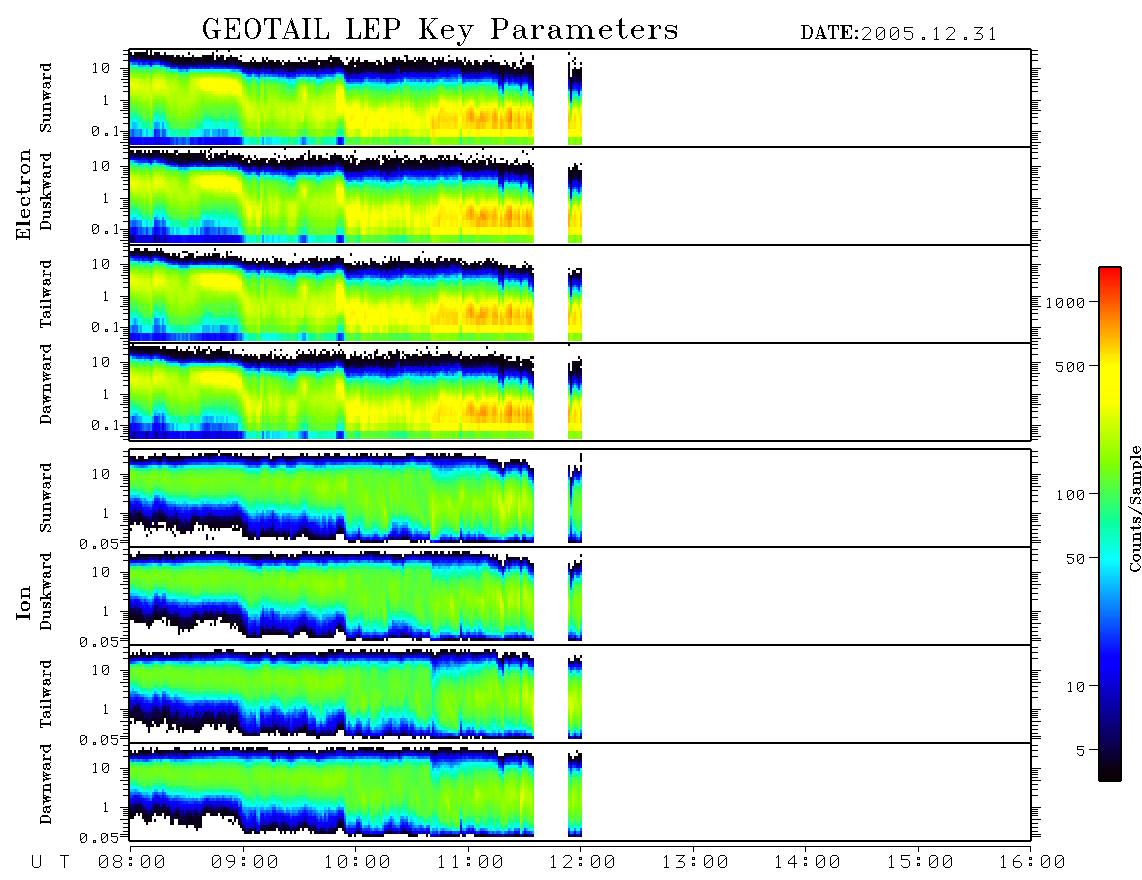Click the Ion Tailward spectrogram panel
1142x880 pixels.
(580, 694)
